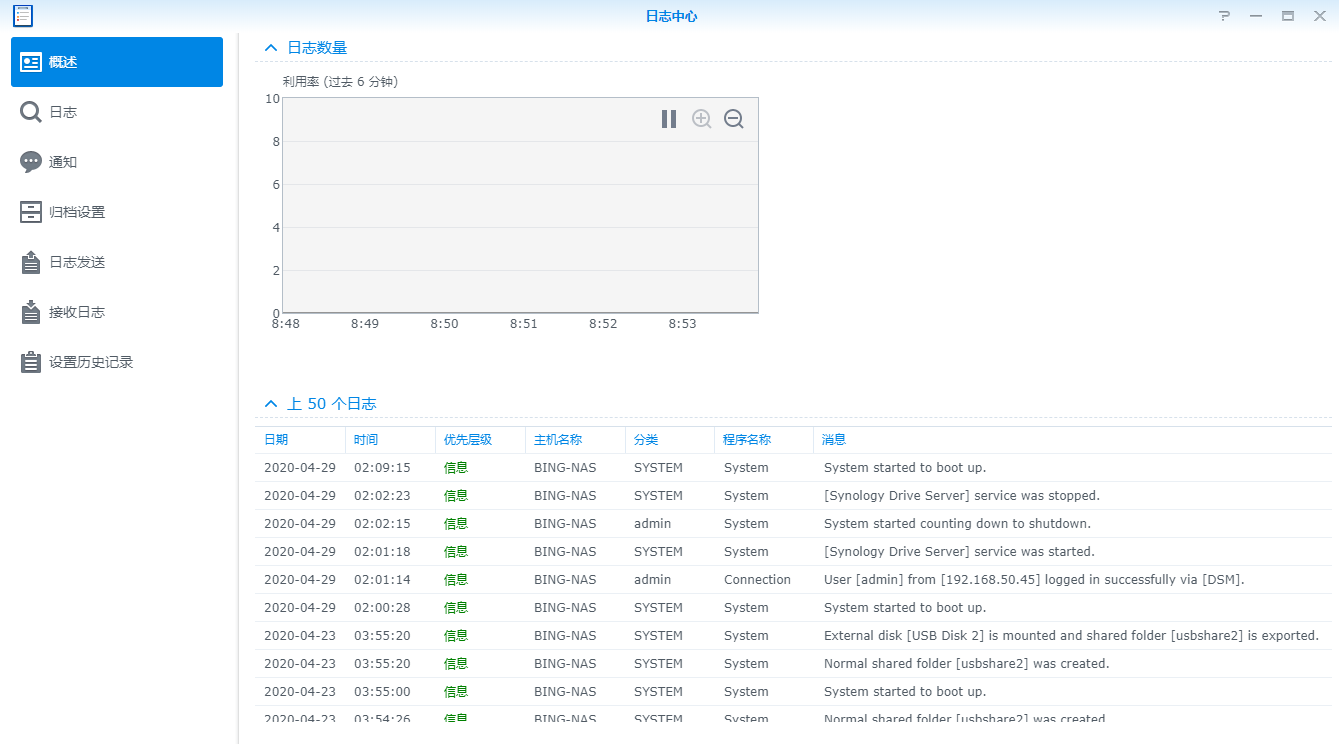Select the counting down to shutdown message
This screenshot has height=744, width=1339.
click(x=957, y=524)
